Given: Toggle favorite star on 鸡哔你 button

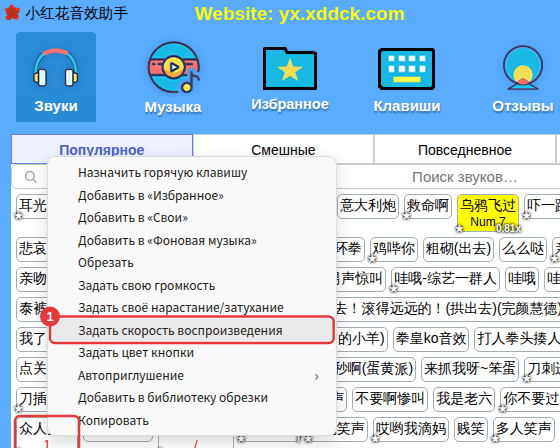Looking at the screenshot, I should click(x=373, y=258).
